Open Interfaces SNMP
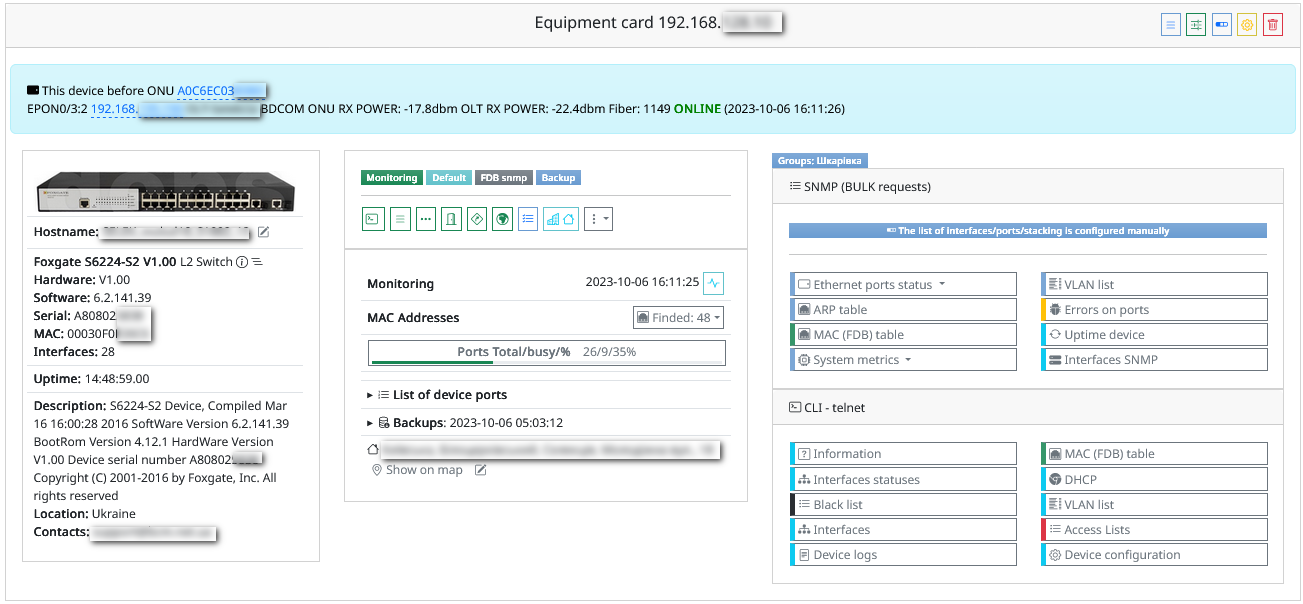This screenshot has height=604, width=1303. [x=1154, y=359]
